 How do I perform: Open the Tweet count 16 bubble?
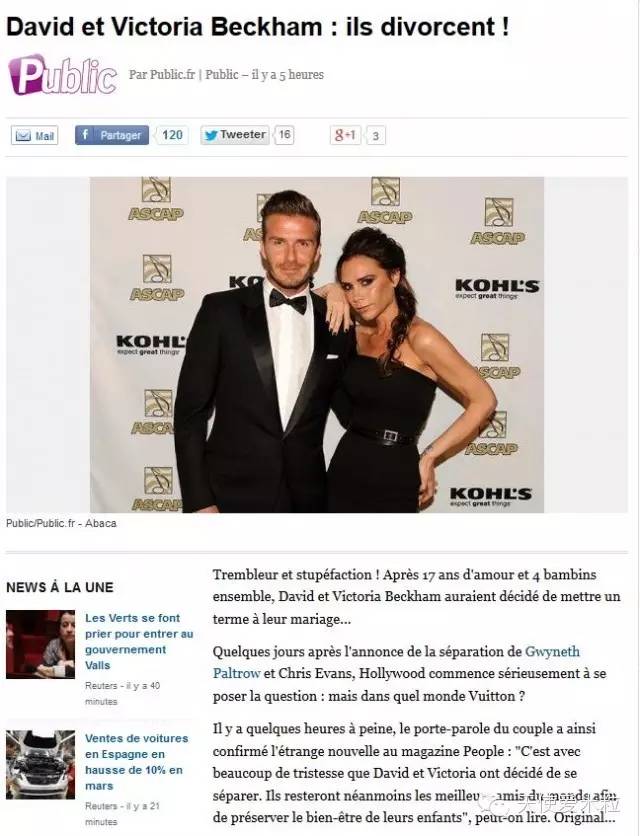285,135
